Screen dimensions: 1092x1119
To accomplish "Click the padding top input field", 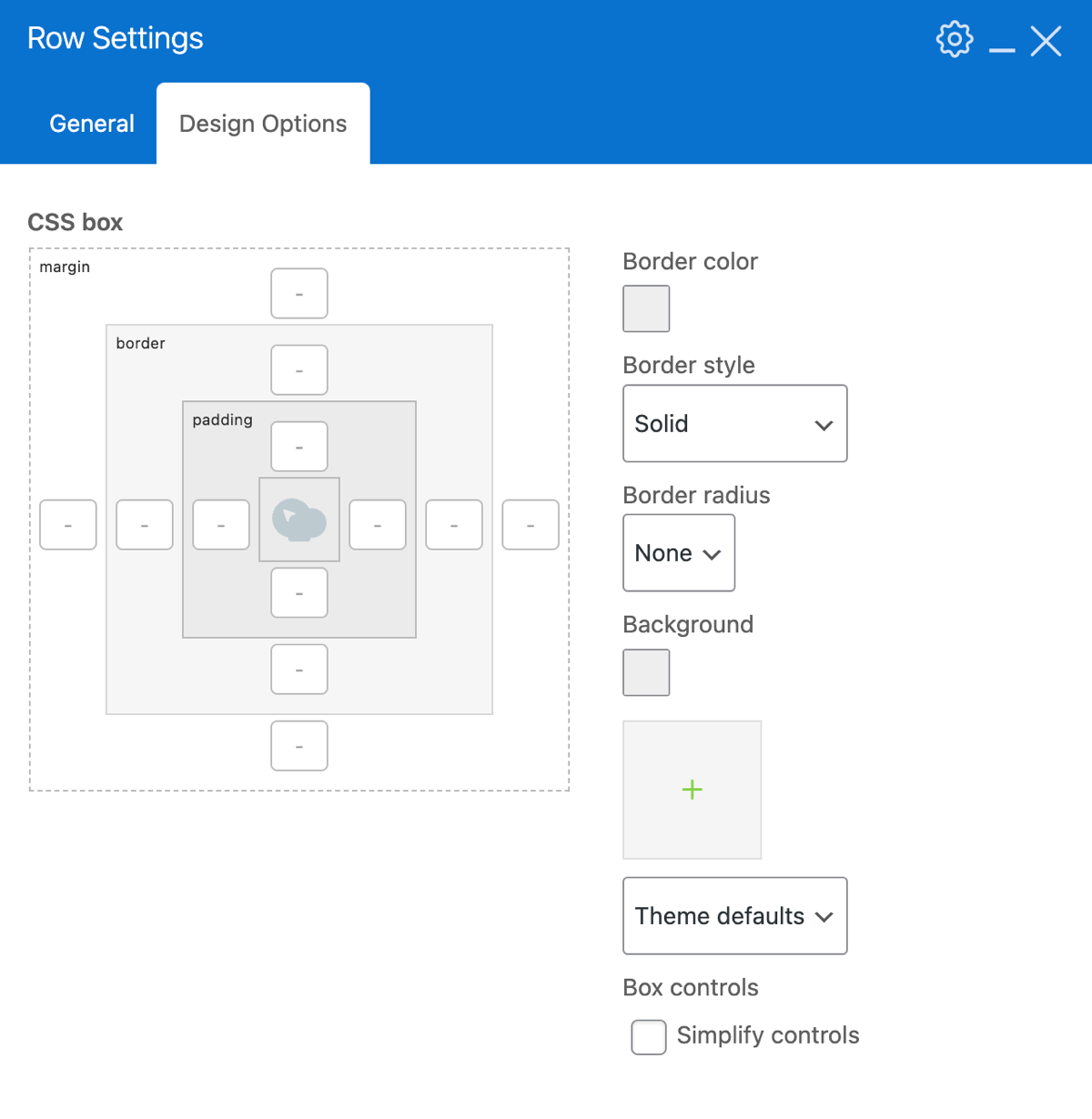I will point(299,447).
